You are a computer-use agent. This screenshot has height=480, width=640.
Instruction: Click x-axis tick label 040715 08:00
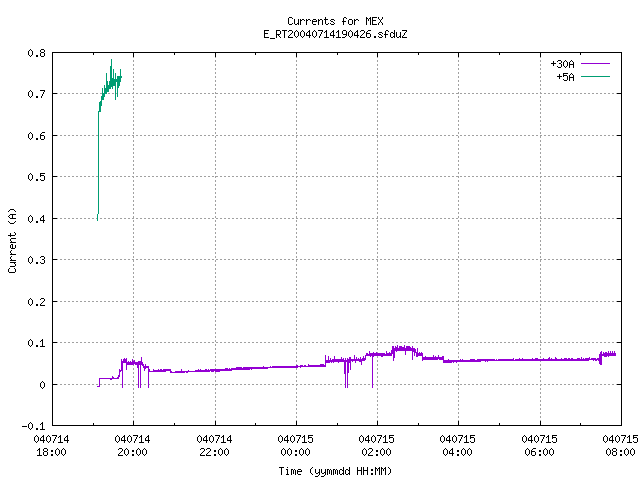tap(620, 446)
